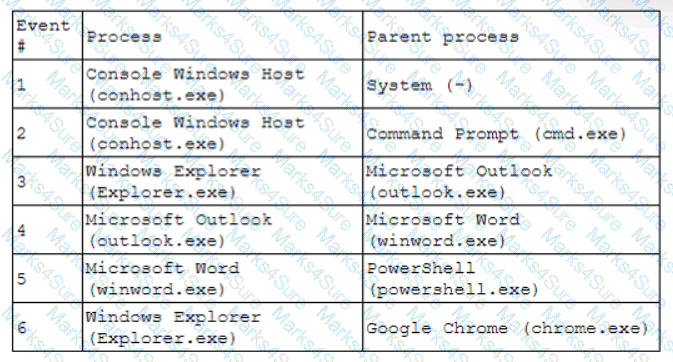The width and height of the screenshot is (673, 362).
Task: Select event number 4 cell
Action: (48, 230)
